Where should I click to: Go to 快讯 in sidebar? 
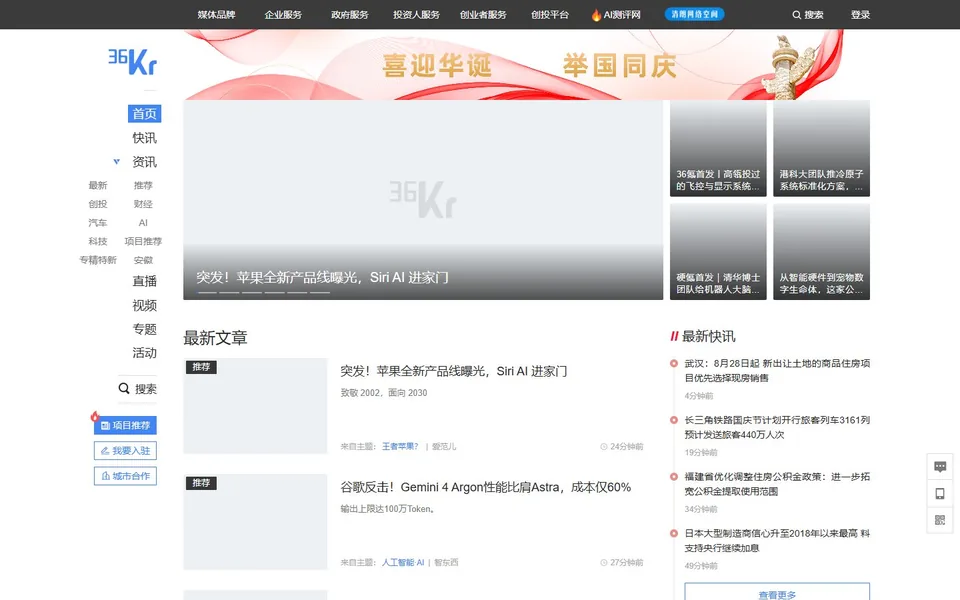[144, 138]
